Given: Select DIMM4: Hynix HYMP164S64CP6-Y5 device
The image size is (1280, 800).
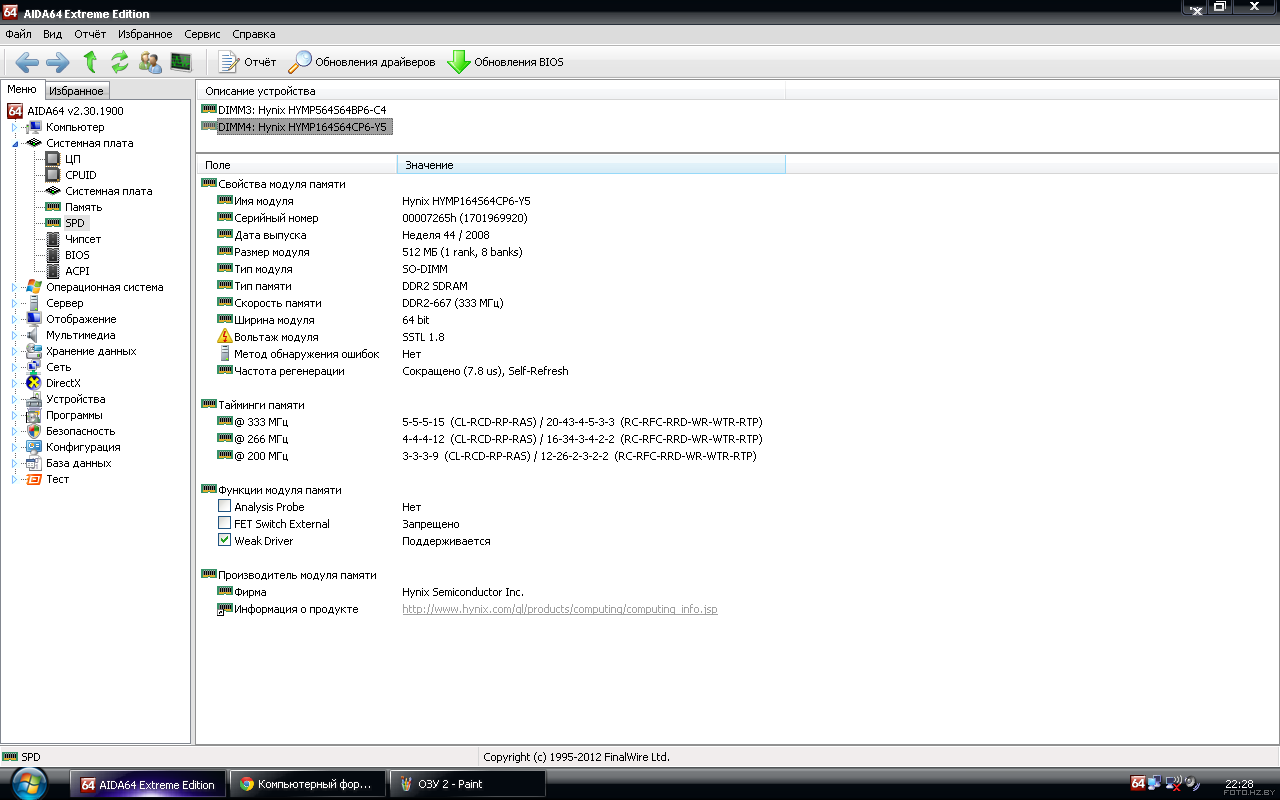Looking at the screenshot, I should [x=304, y=127].
